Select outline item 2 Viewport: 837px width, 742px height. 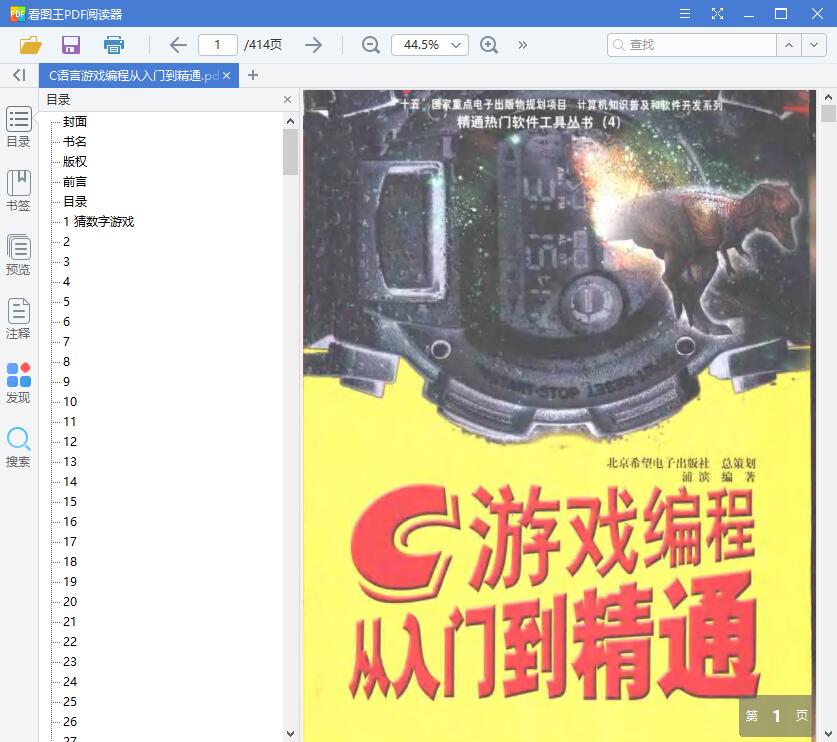pos(66,242)
